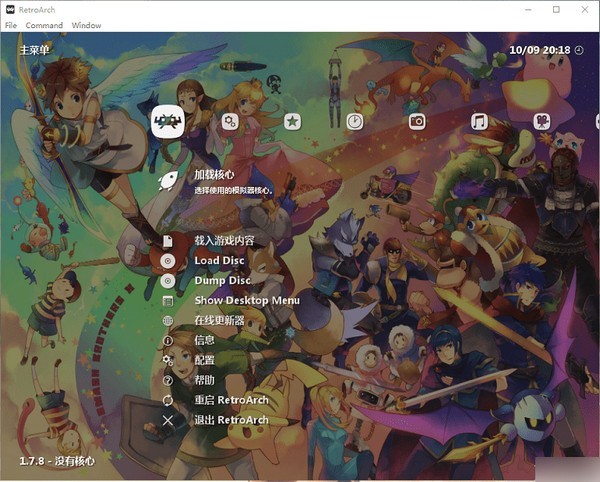600x482 pixels.
Task: Open the History clock tab icon
Action: click(x=355, y=122)
